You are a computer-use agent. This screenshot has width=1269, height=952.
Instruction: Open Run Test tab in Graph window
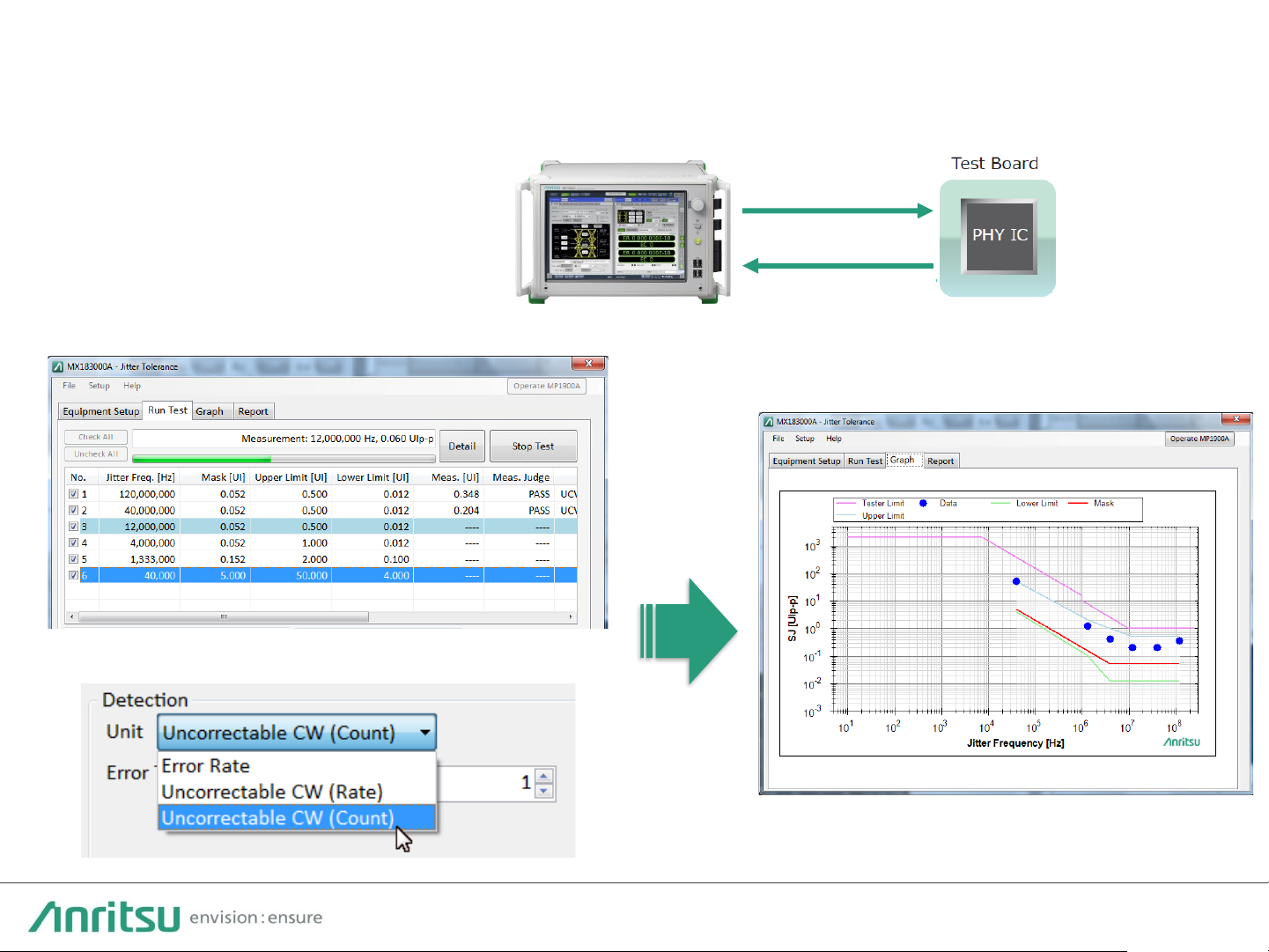tap(865, 461)
